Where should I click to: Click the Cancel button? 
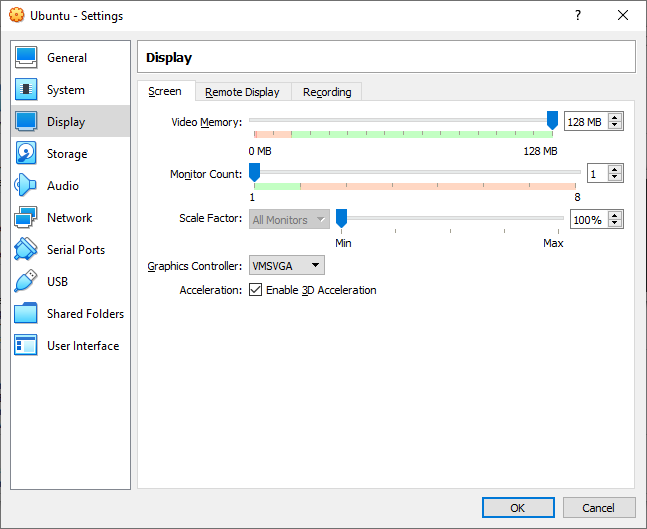click(599, 508)
